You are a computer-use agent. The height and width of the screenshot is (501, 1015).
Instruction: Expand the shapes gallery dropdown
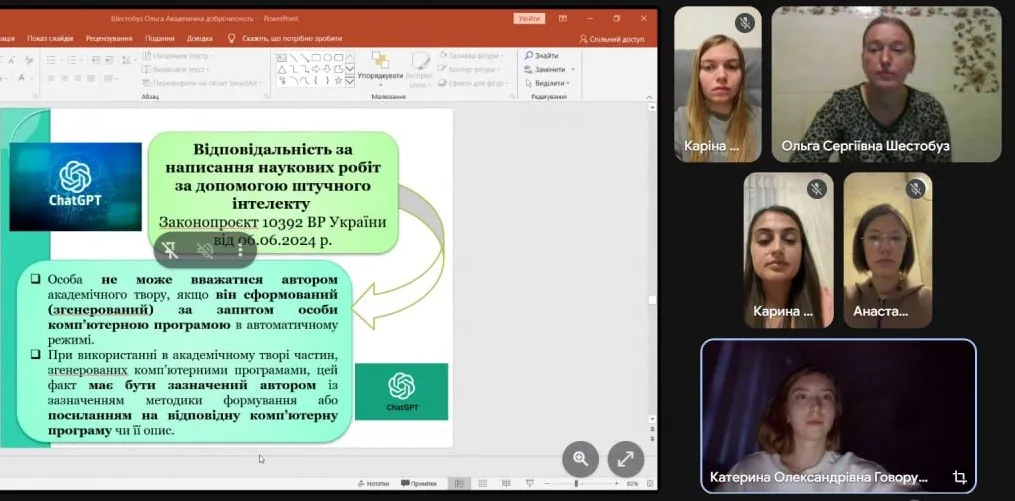pos(350,81)
